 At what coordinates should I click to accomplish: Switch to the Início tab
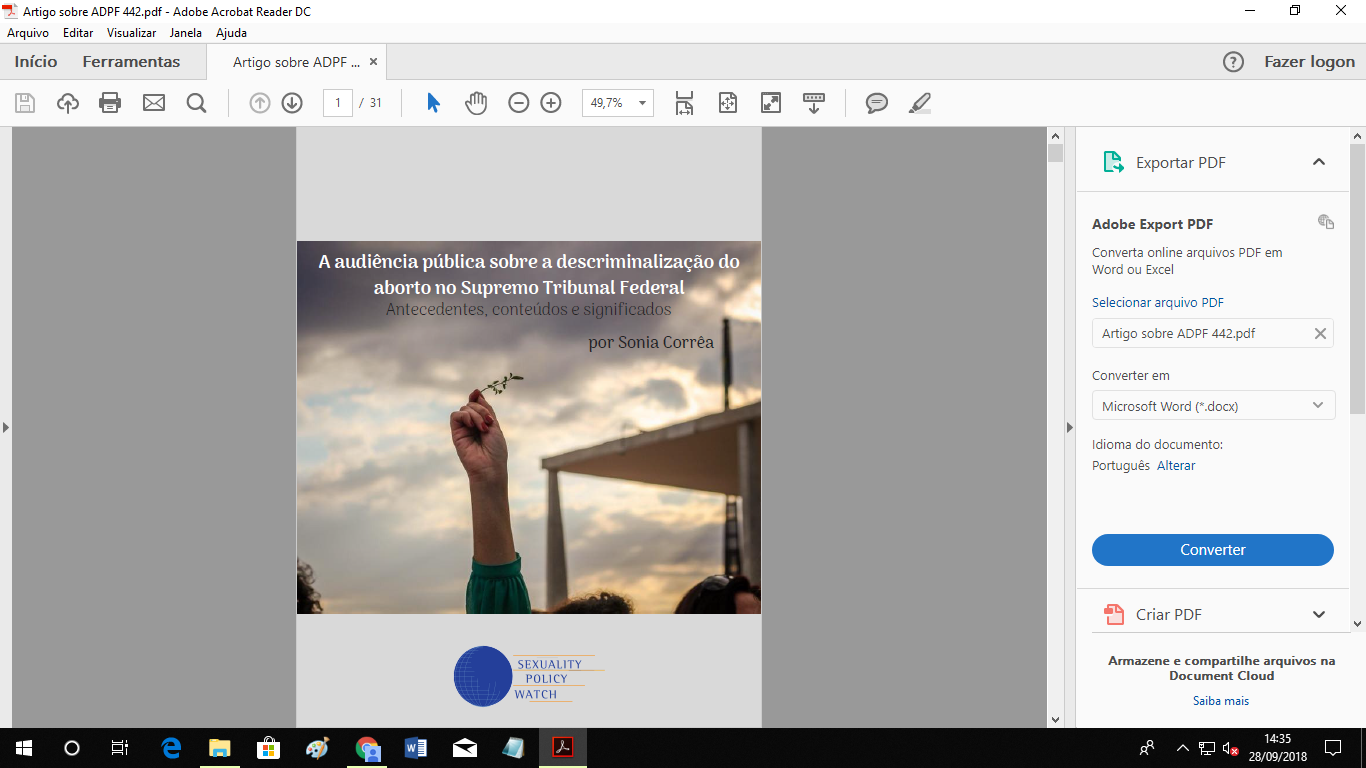tap(36, 62)
